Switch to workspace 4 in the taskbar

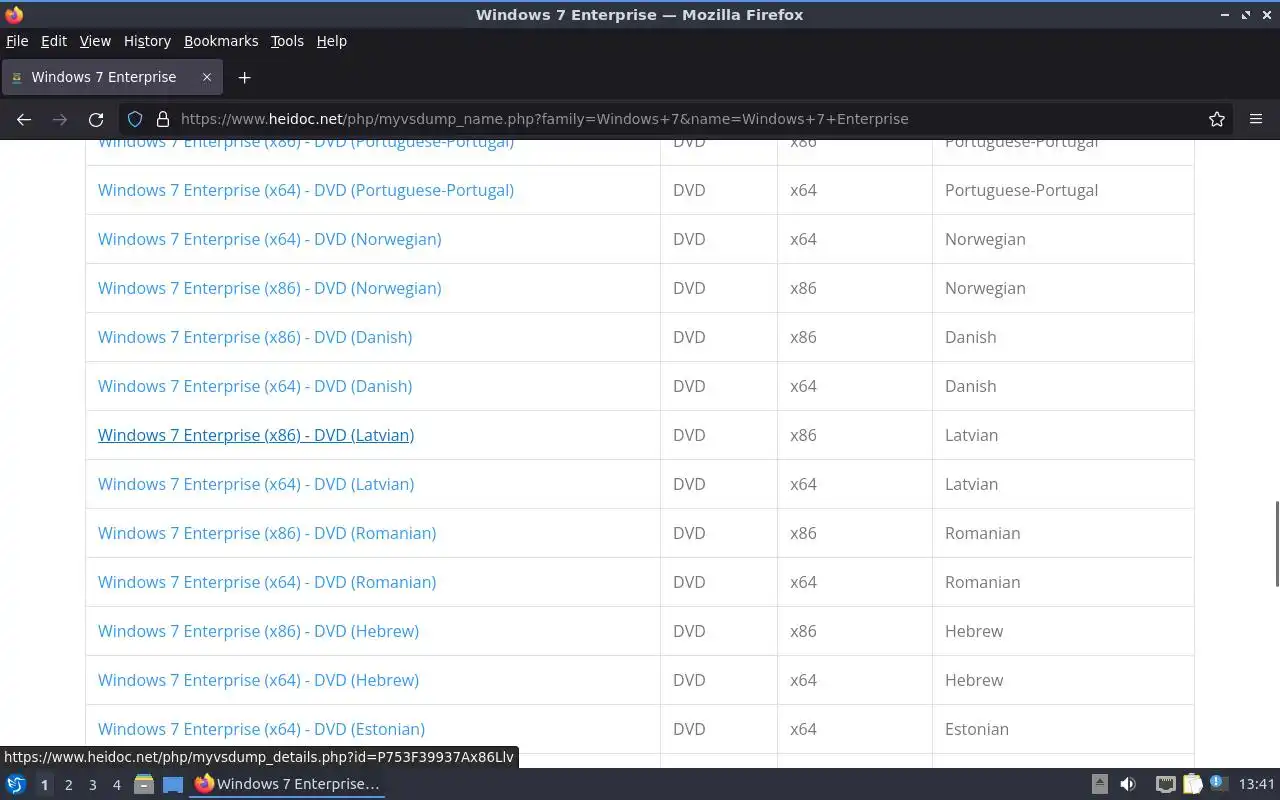click(x=116, y=785)
